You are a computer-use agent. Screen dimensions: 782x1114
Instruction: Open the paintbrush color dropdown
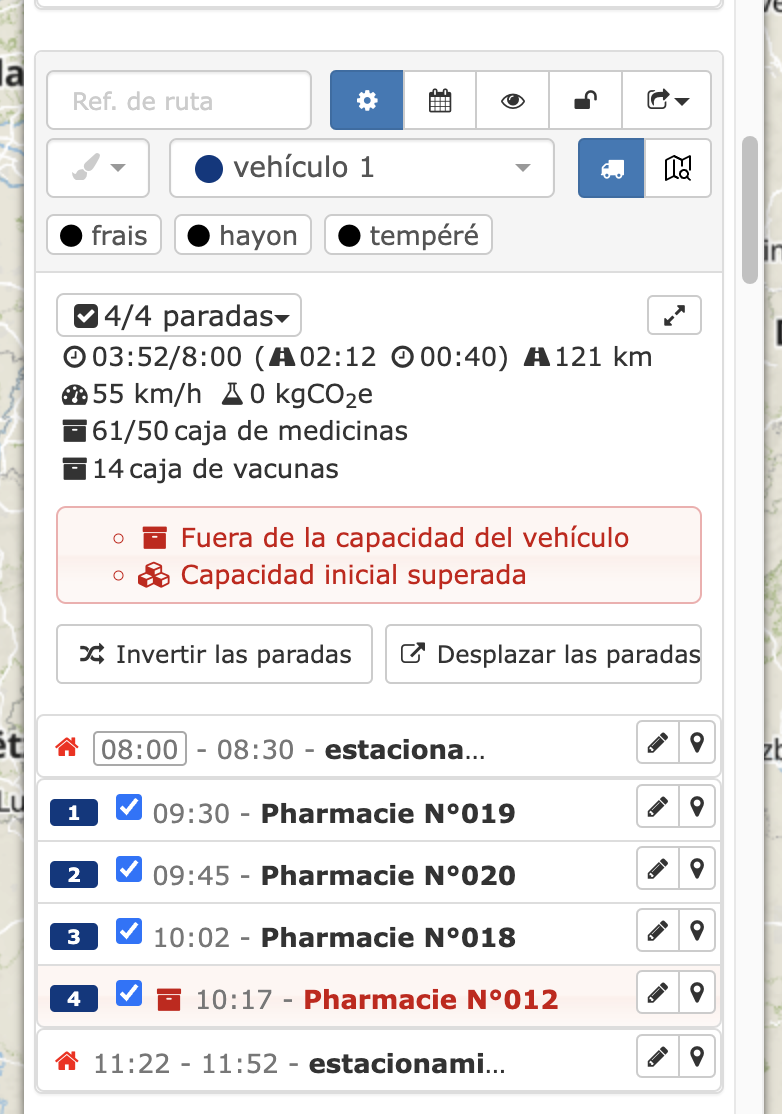[98, 168]
